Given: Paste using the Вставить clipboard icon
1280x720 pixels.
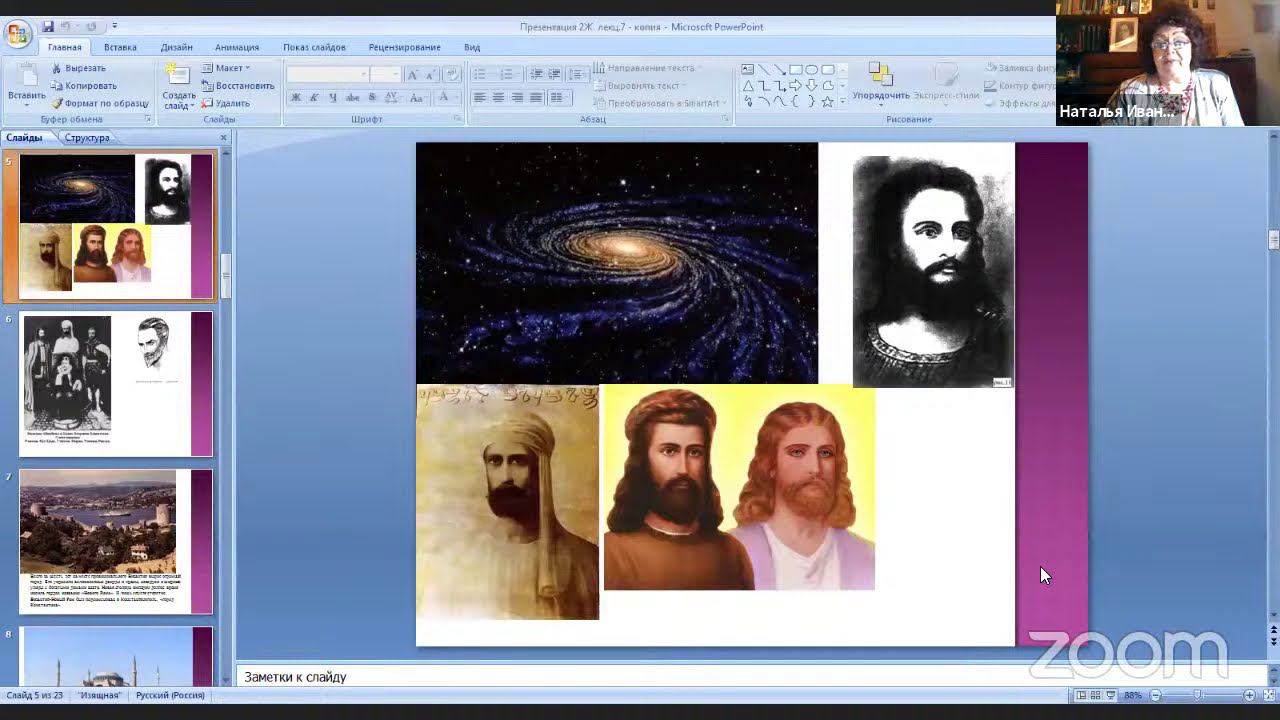Looking at the screenshot, I should [26, 76].
